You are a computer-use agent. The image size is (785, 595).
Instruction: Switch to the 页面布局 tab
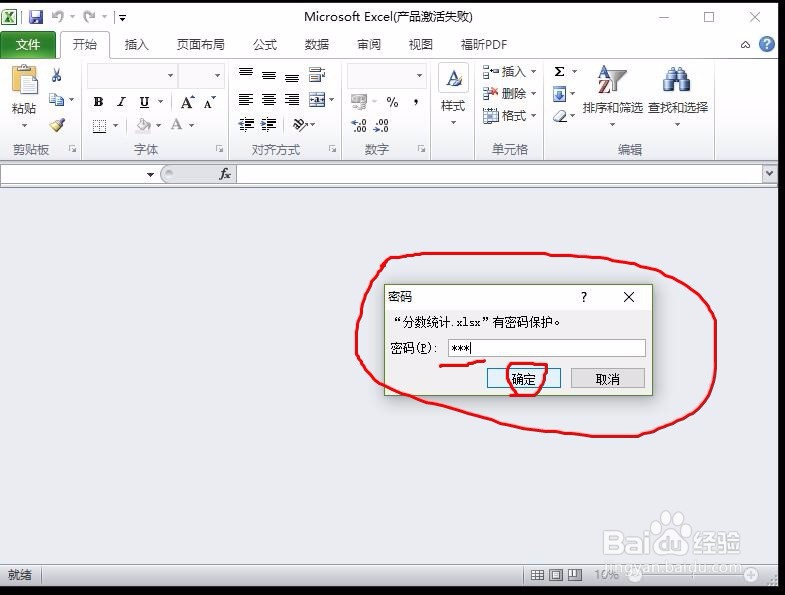[x=201, y=45]
